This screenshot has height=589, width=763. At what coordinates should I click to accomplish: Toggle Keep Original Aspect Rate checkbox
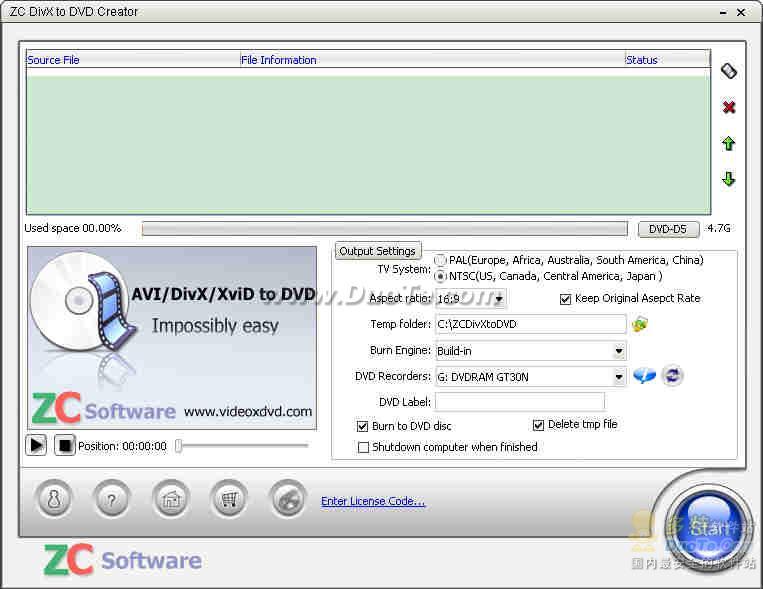click(565, 299)
